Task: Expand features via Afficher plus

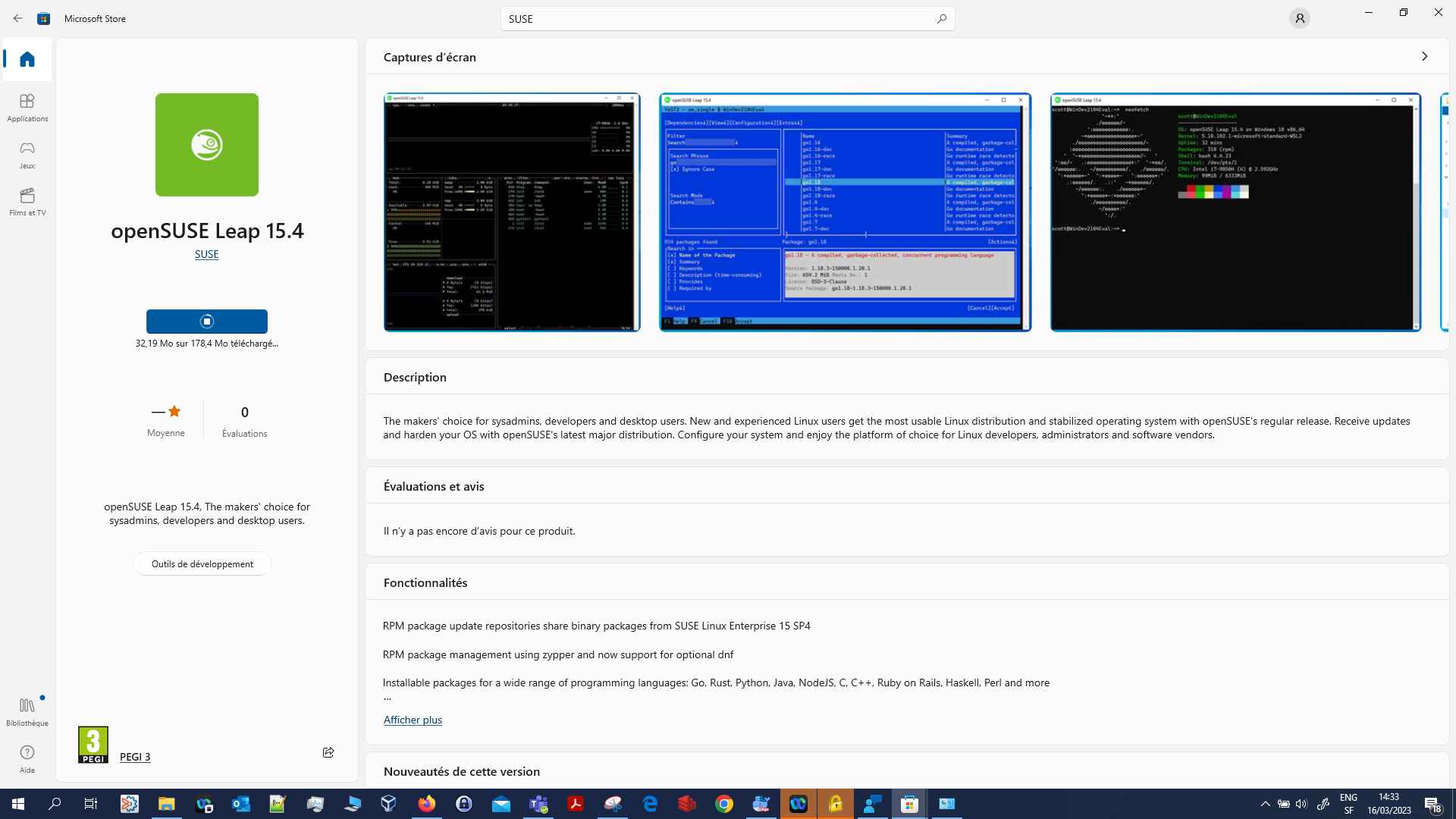Action: (x=413, y=720)
